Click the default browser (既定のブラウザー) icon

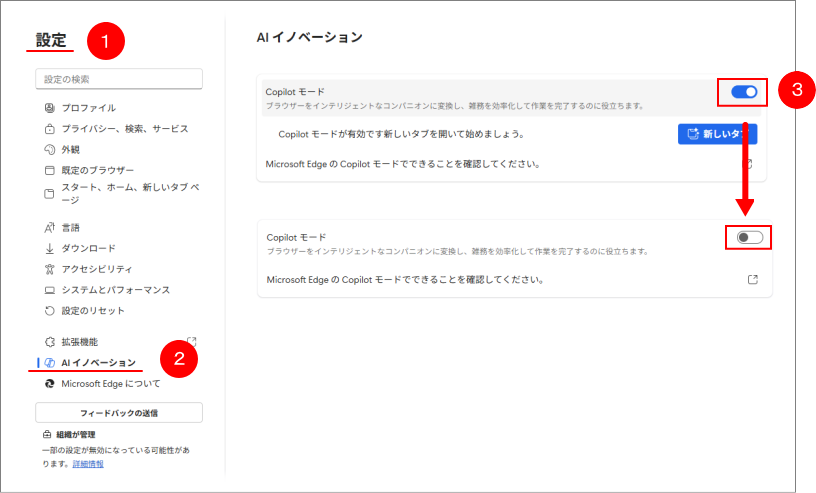point(49,170)
